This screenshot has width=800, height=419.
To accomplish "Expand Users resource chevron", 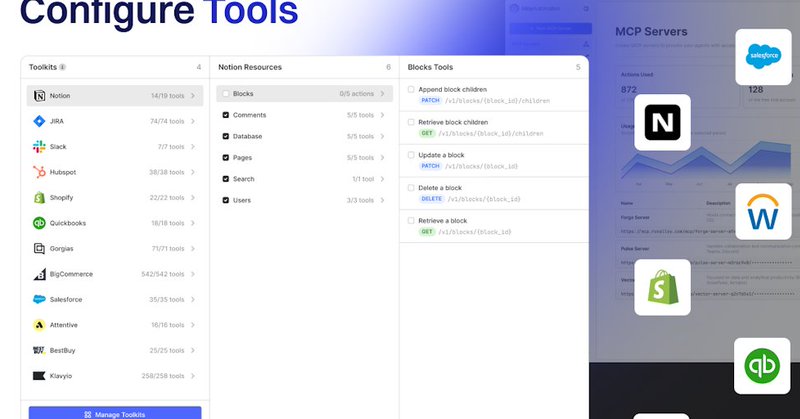I will tap(382, 201).
